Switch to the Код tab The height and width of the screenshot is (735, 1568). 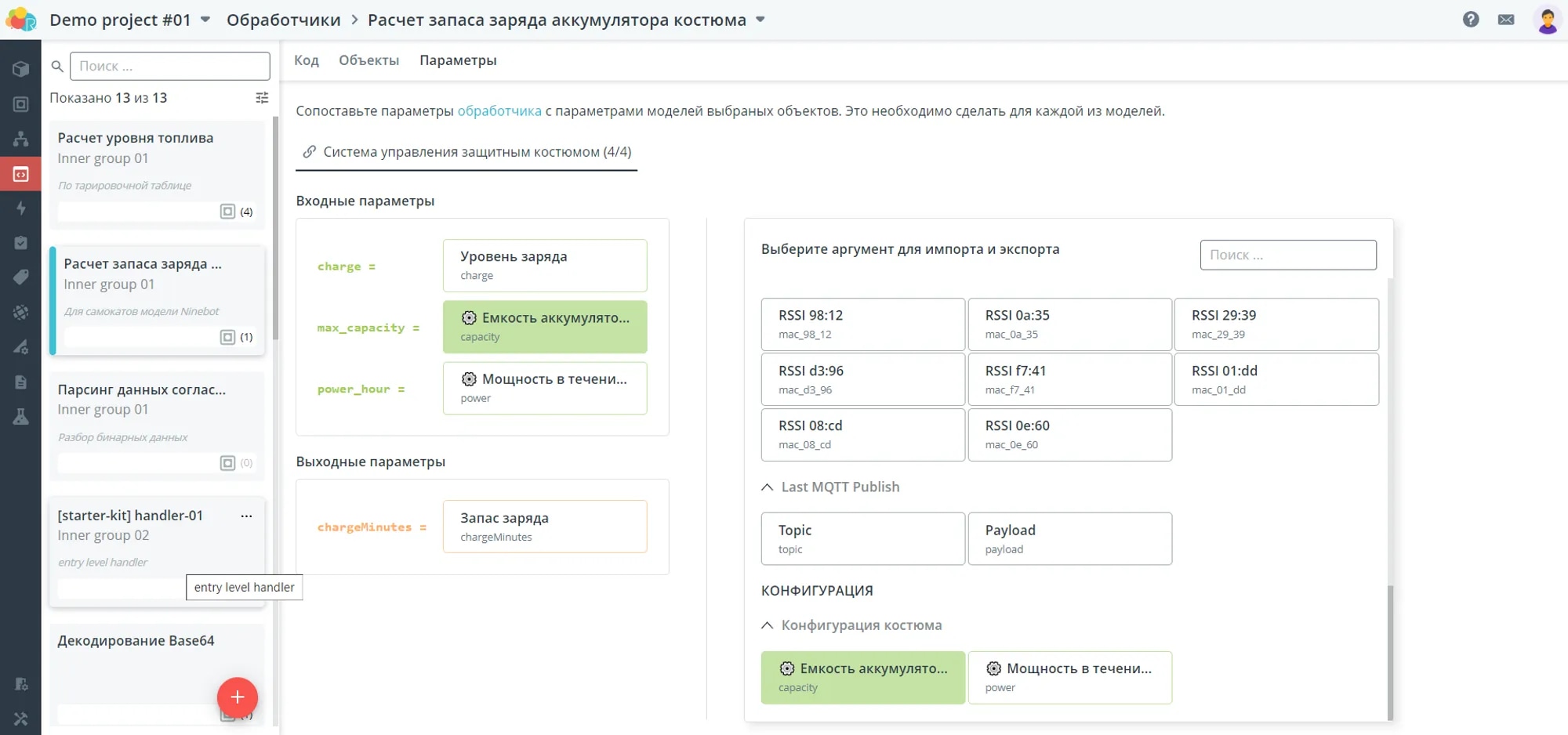pyautogui.click(x=307, y=60)
